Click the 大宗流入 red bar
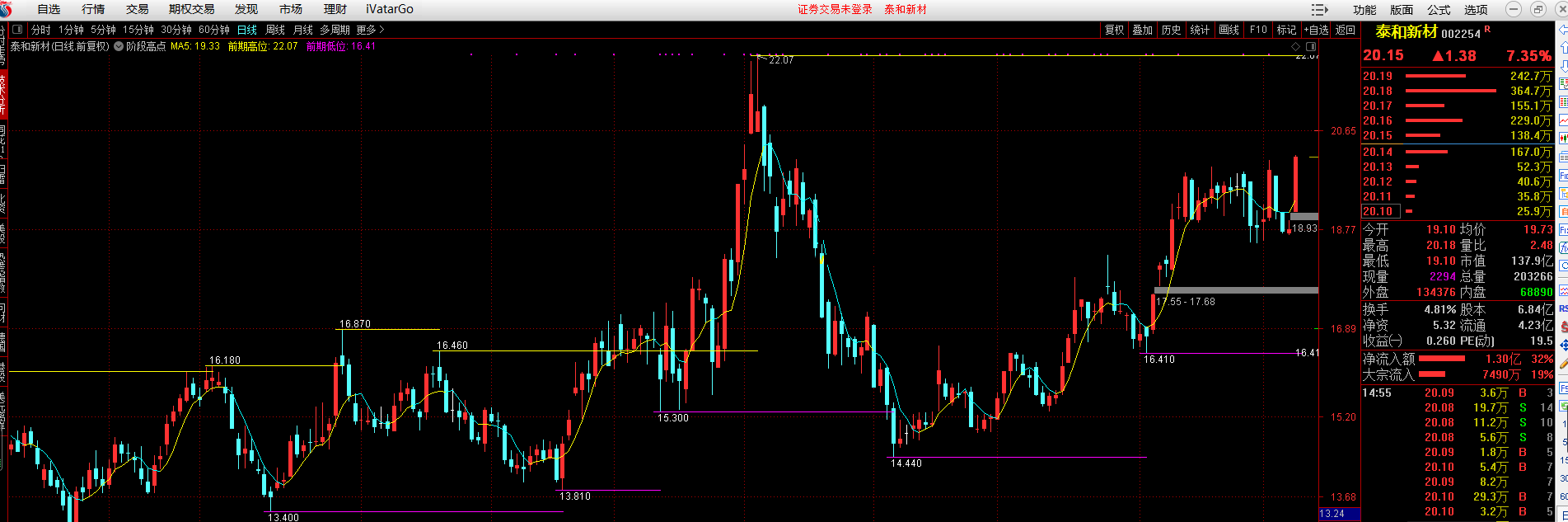Screen dimensions: 1568x522 click(1432, 374)
